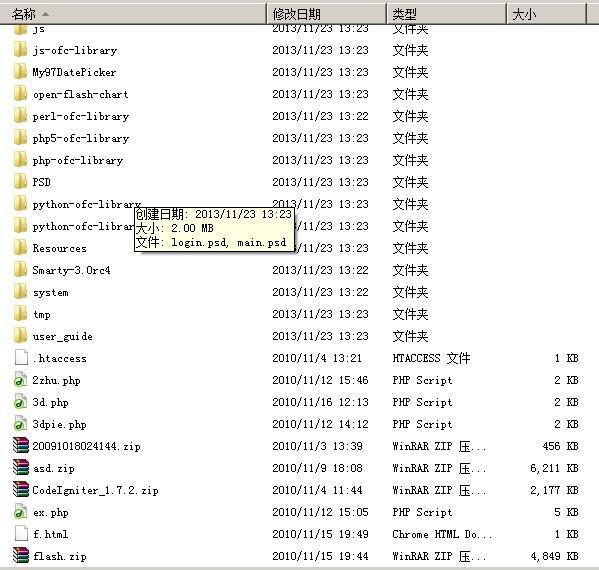Select the CodeIgniter_1.7.2.zip archive icon
Viewport: 599px width, 570px height.
(21, 490)
